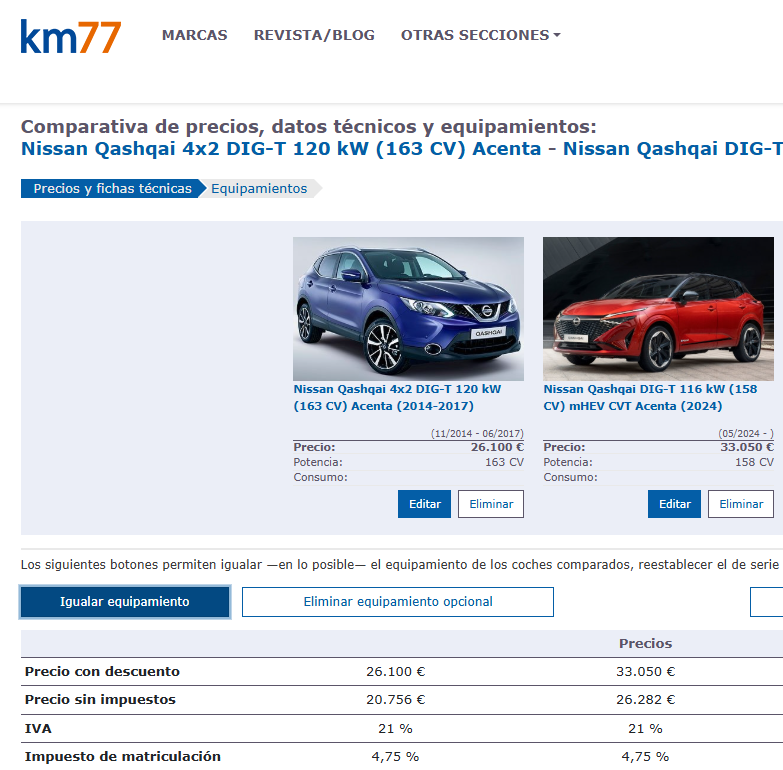This screenshot has width=783, height=770.
Task: Click the Precio sin impuestos row label
Action: coord(100,700)
